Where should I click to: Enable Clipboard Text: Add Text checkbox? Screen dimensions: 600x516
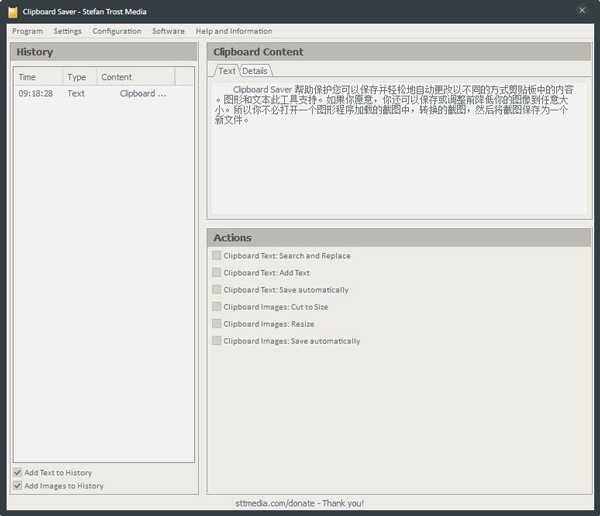[x=217, y=273]
